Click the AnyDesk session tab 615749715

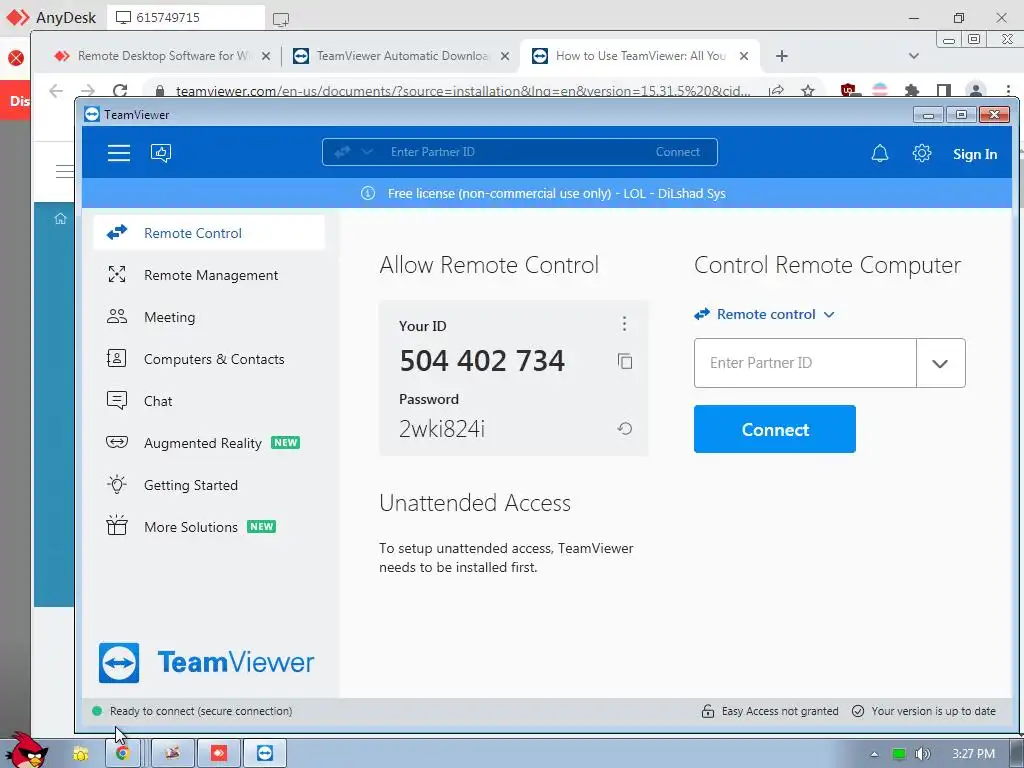(x=186, y=18)
